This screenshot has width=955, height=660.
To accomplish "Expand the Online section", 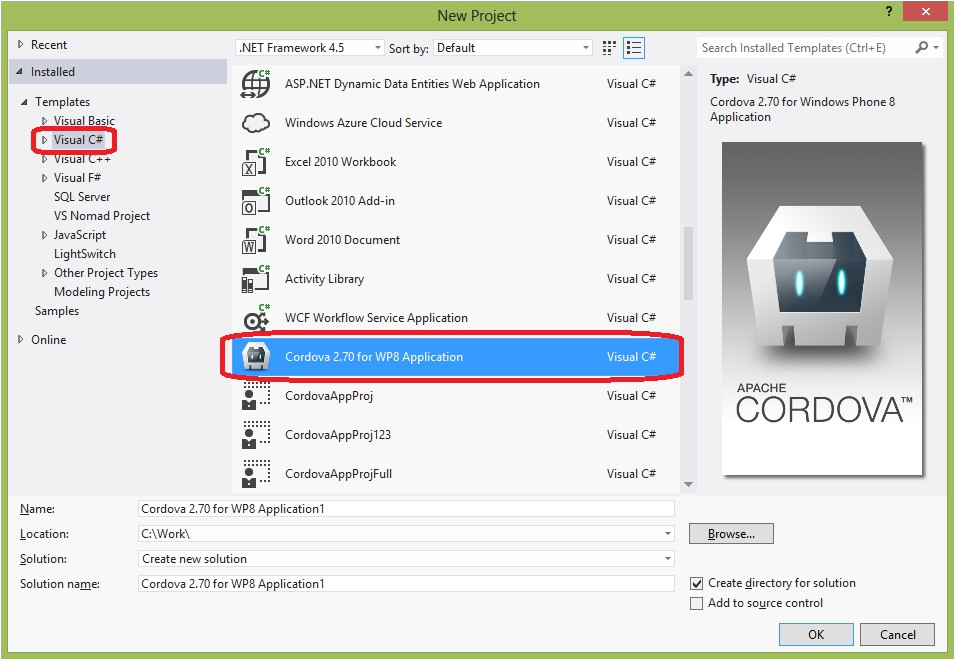I will pos(21,339).
